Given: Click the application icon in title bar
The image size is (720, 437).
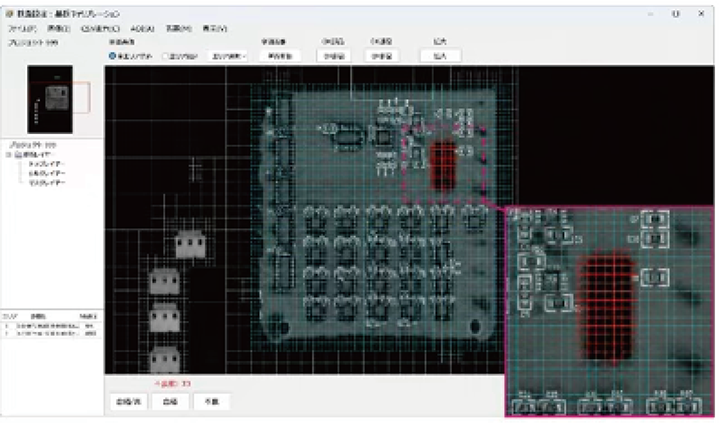Looking at the screenshot, I should (x=9, y=14).
